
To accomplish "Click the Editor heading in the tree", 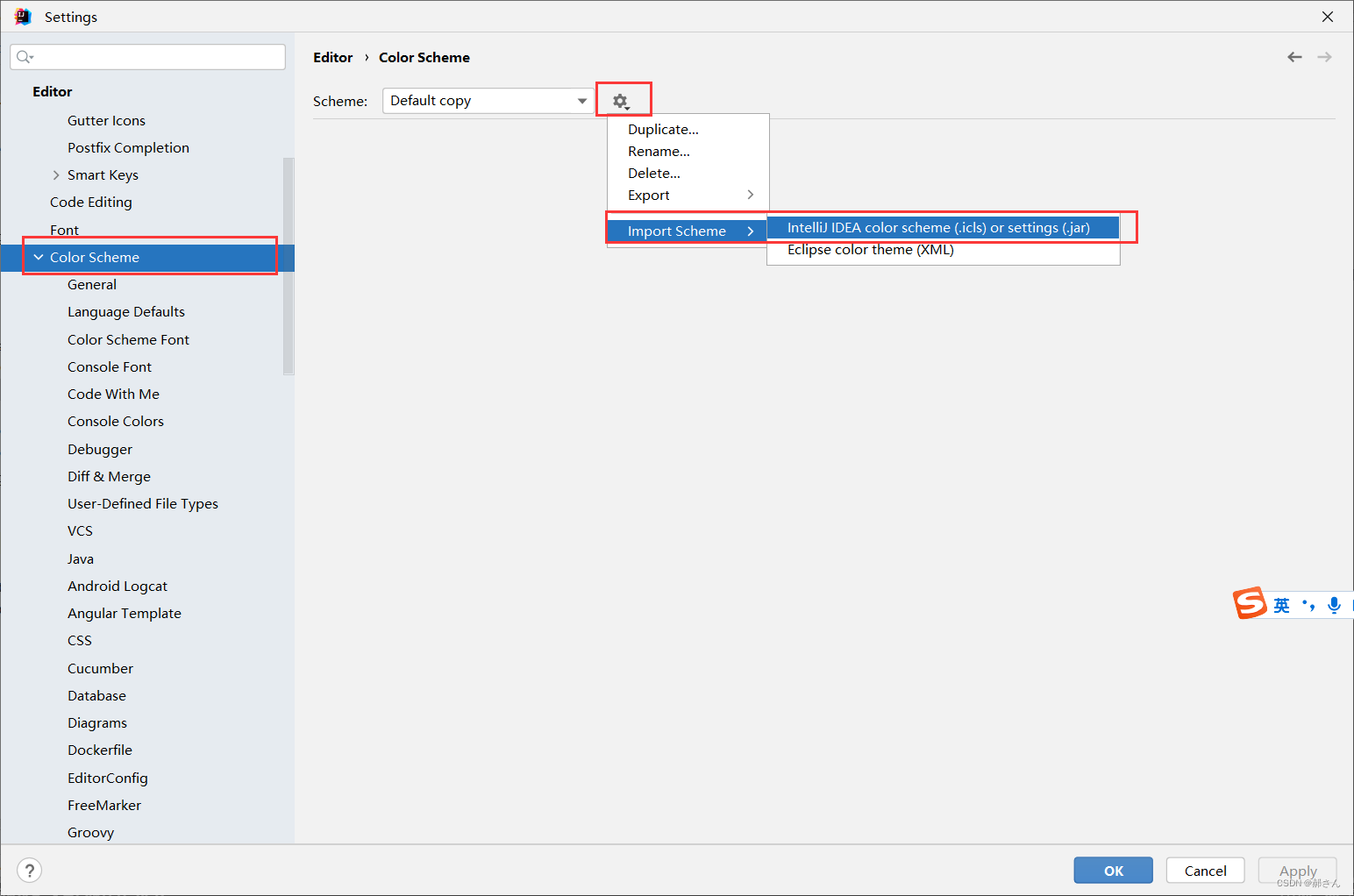I will click(53, 91).
